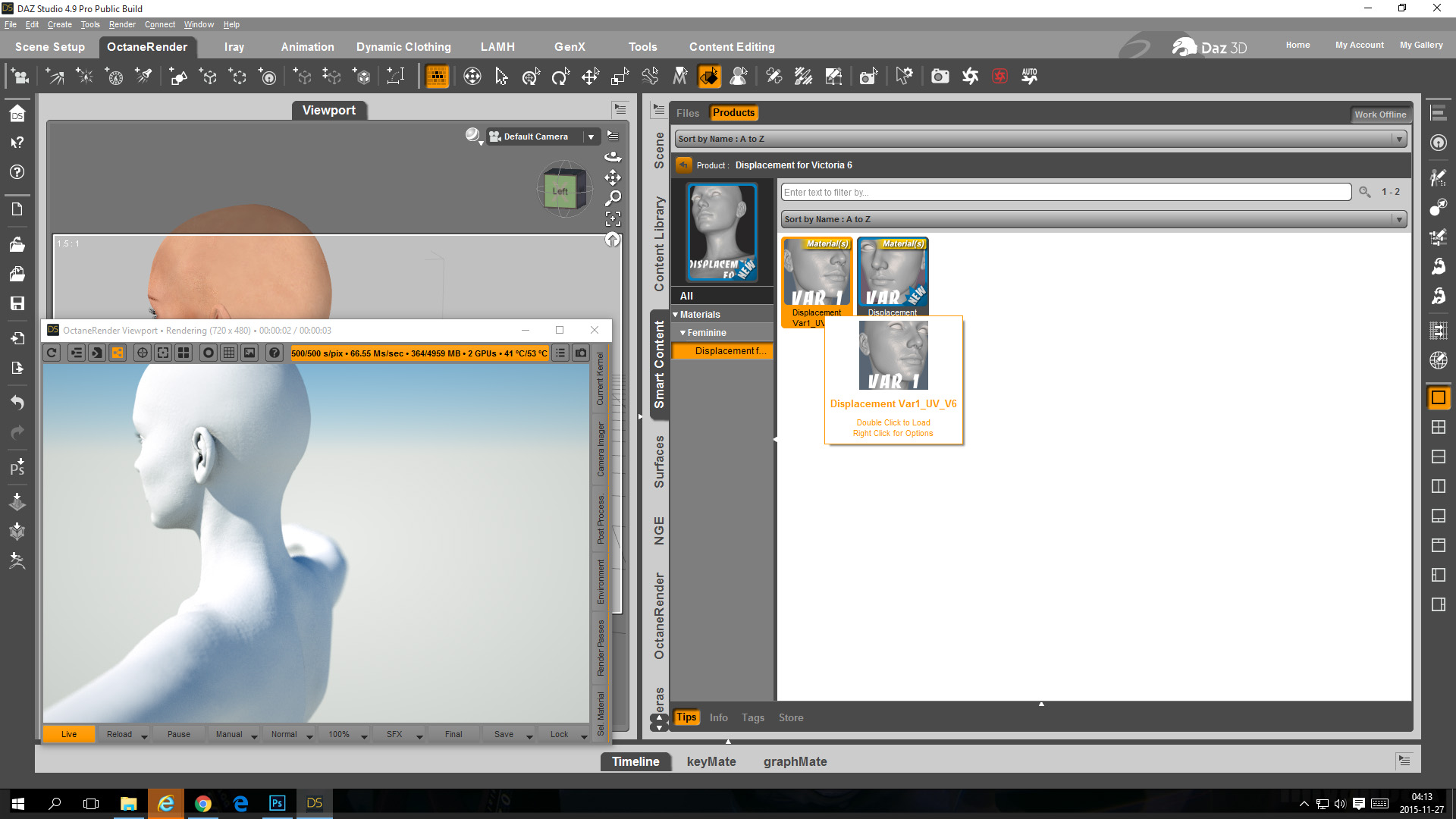
Task: Open the Store link at bottom
Action: click(790, 717)
